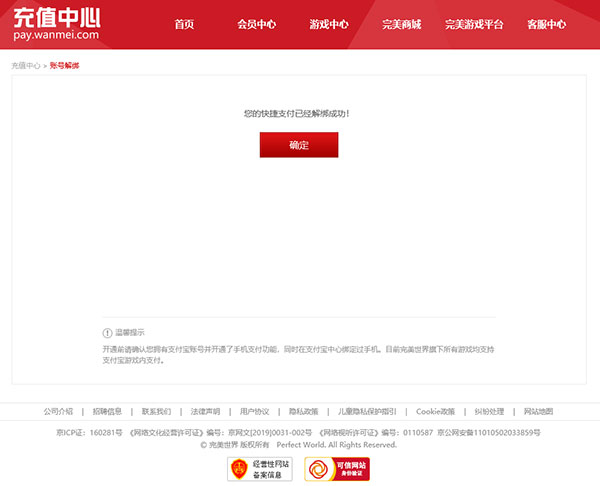Click the 温馨提示 info icon
This screenshot has height=486, width=600.
point(107,332)
